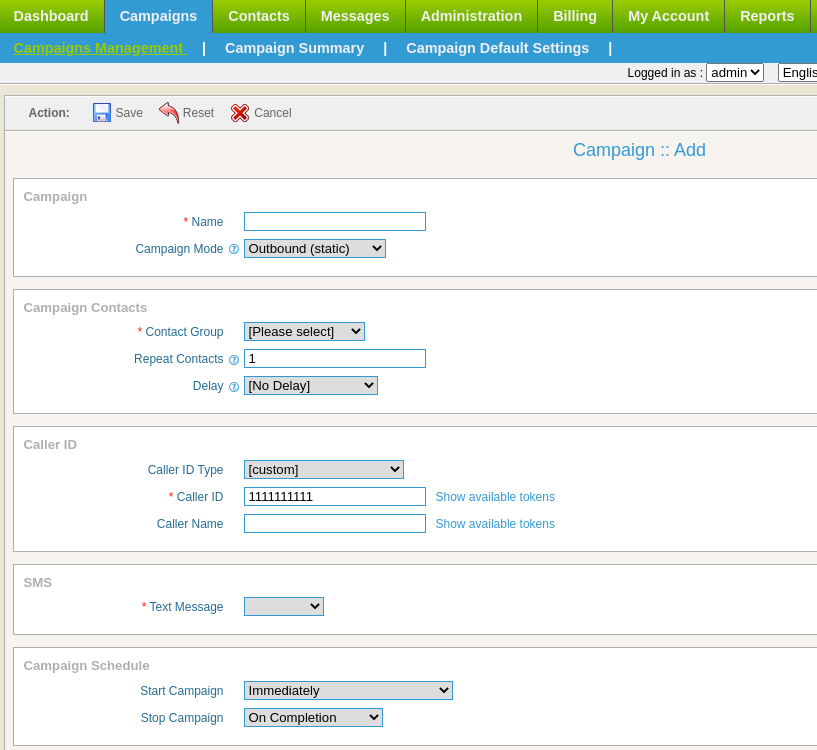Image resolution: width=817 pixels, height=750 pixels.
Task: Click the "SMS" section title
Action: 38,583
